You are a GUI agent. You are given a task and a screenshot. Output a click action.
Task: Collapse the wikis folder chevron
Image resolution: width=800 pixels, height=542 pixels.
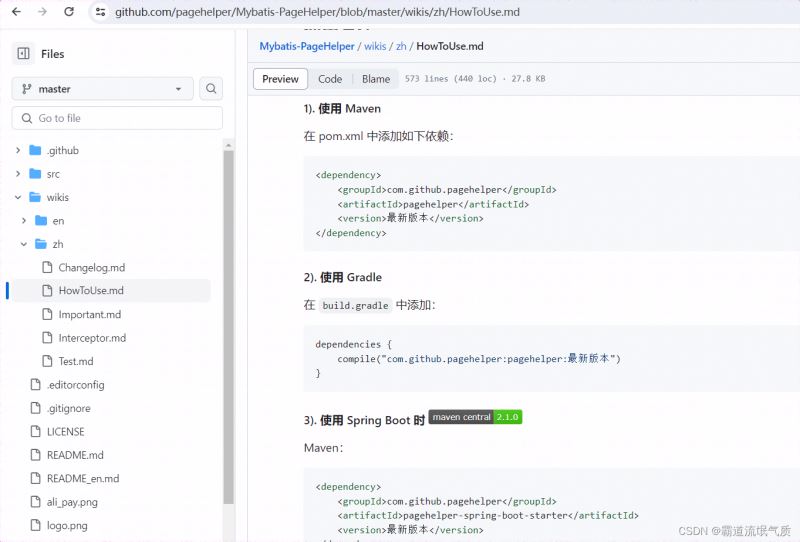[x=18, y=198]
